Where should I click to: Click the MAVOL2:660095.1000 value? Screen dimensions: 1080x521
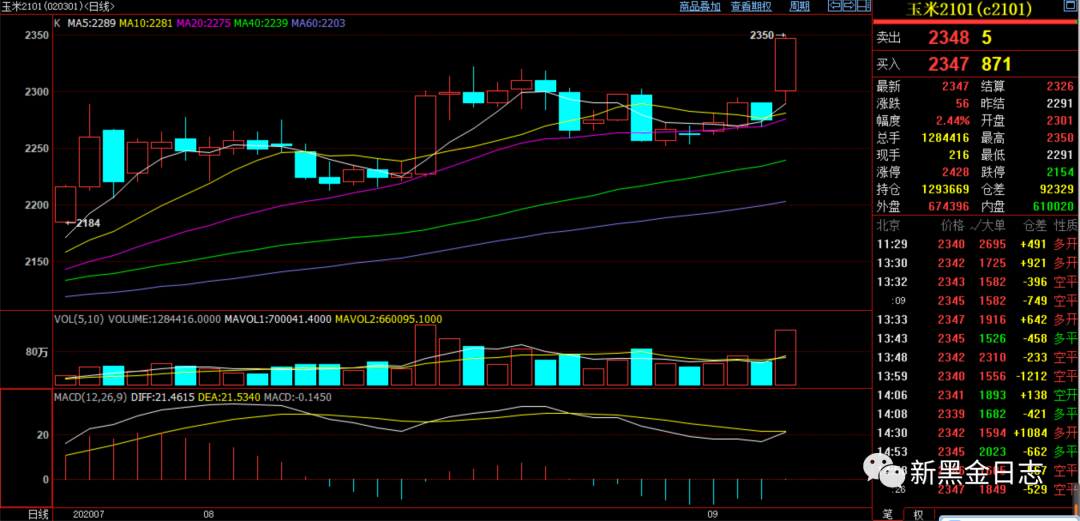[389, 319]
